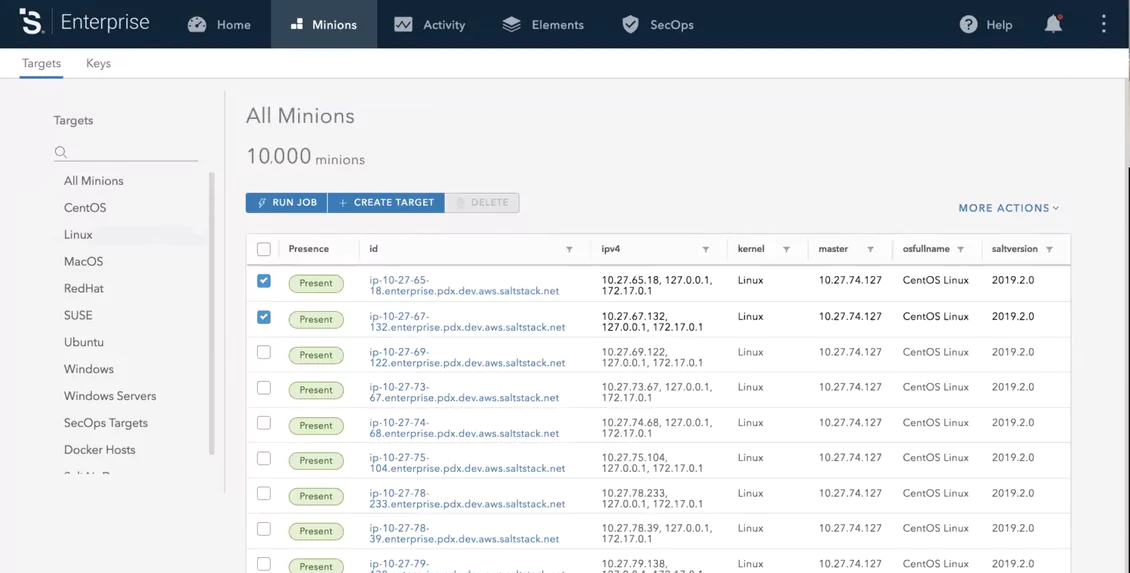Click the 10,000 minions count
1130x573 pixels.
click(x=306, y=156)
